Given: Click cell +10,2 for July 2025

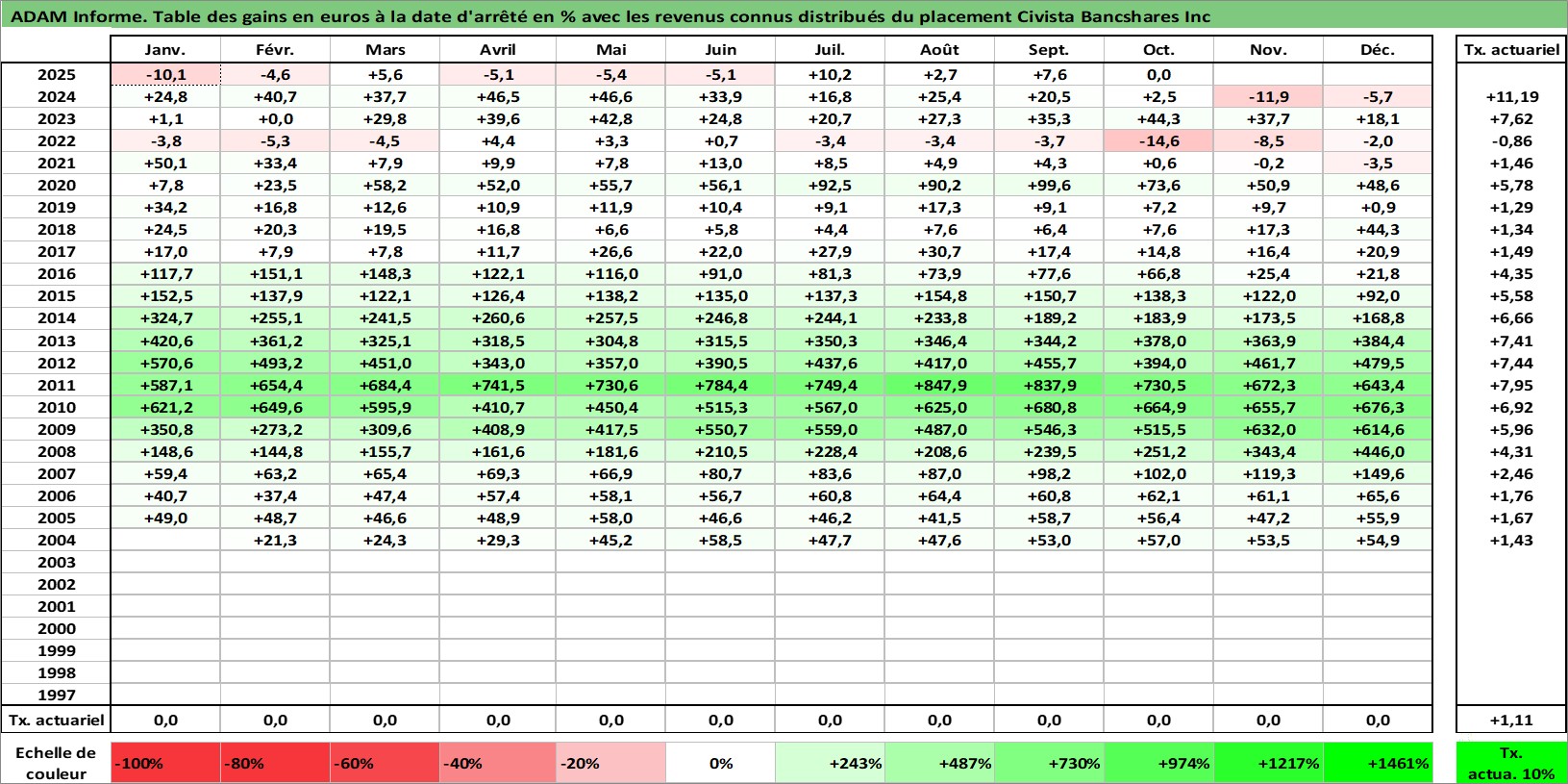Looking at the screenshot, I should click(x=830, y=74).
